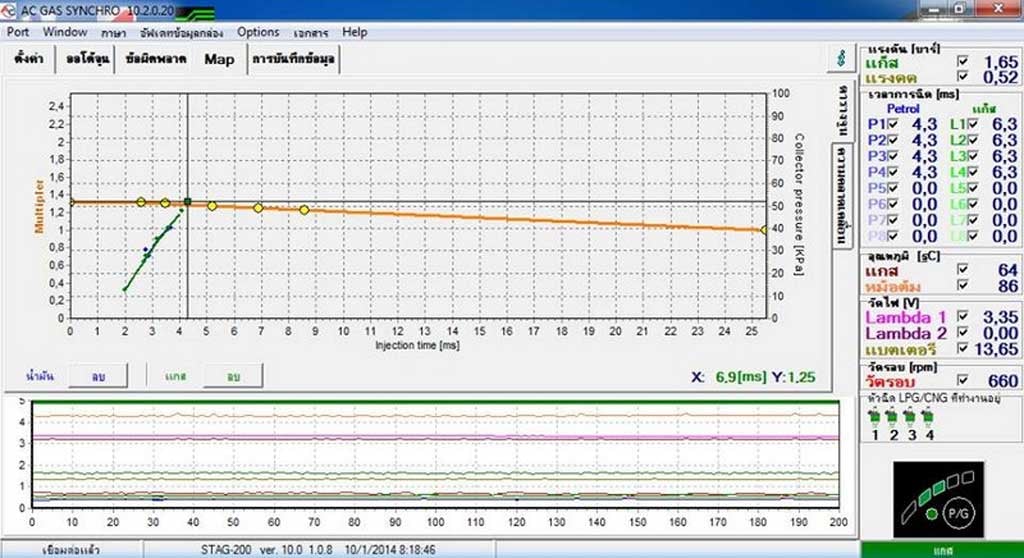Image resolution: width=1024 pixels, height=558 pixels.
Task: Open the Options menu
Action: 258,32
